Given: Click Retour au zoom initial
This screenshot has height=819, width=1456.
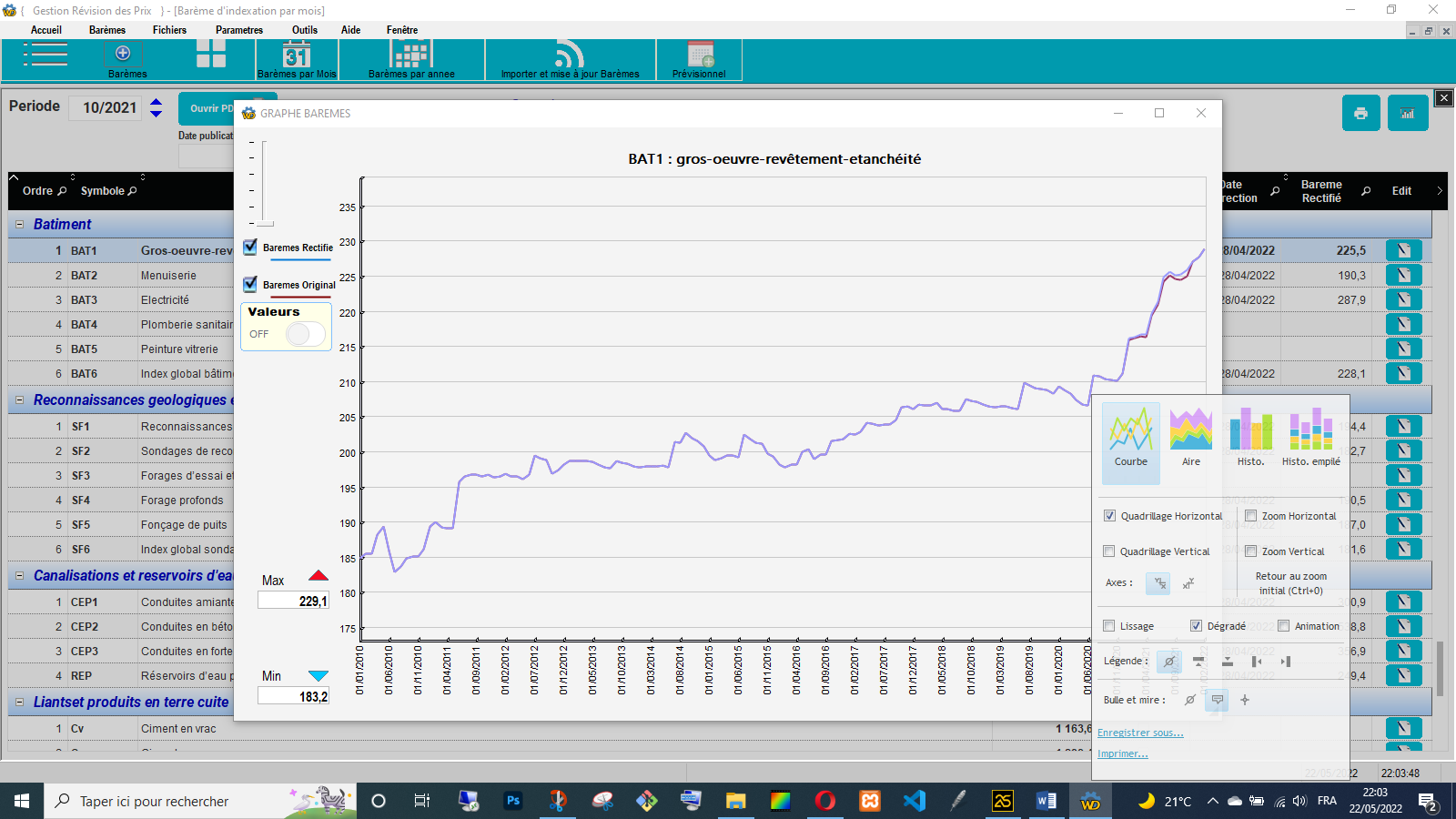Looking at the screenshot, I should [1290, 583].
